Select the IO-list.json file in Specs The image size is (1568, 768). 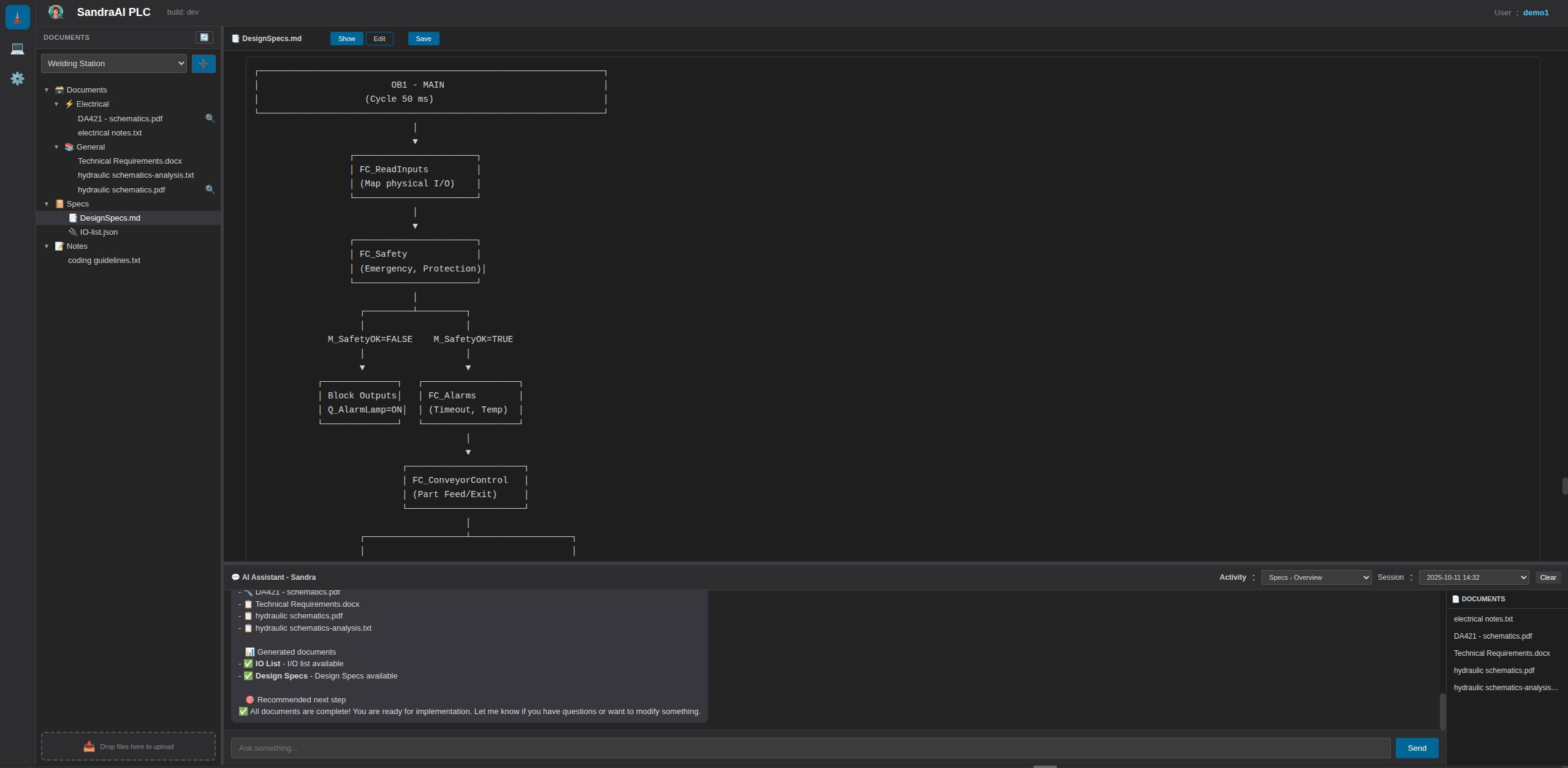click(x=98, y=232)
